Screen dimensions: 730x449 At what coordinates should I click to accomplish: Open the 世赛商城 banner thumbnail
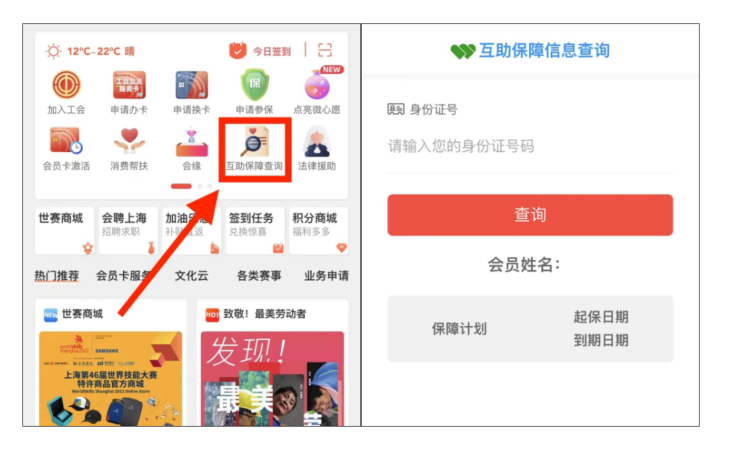point(111,378)
